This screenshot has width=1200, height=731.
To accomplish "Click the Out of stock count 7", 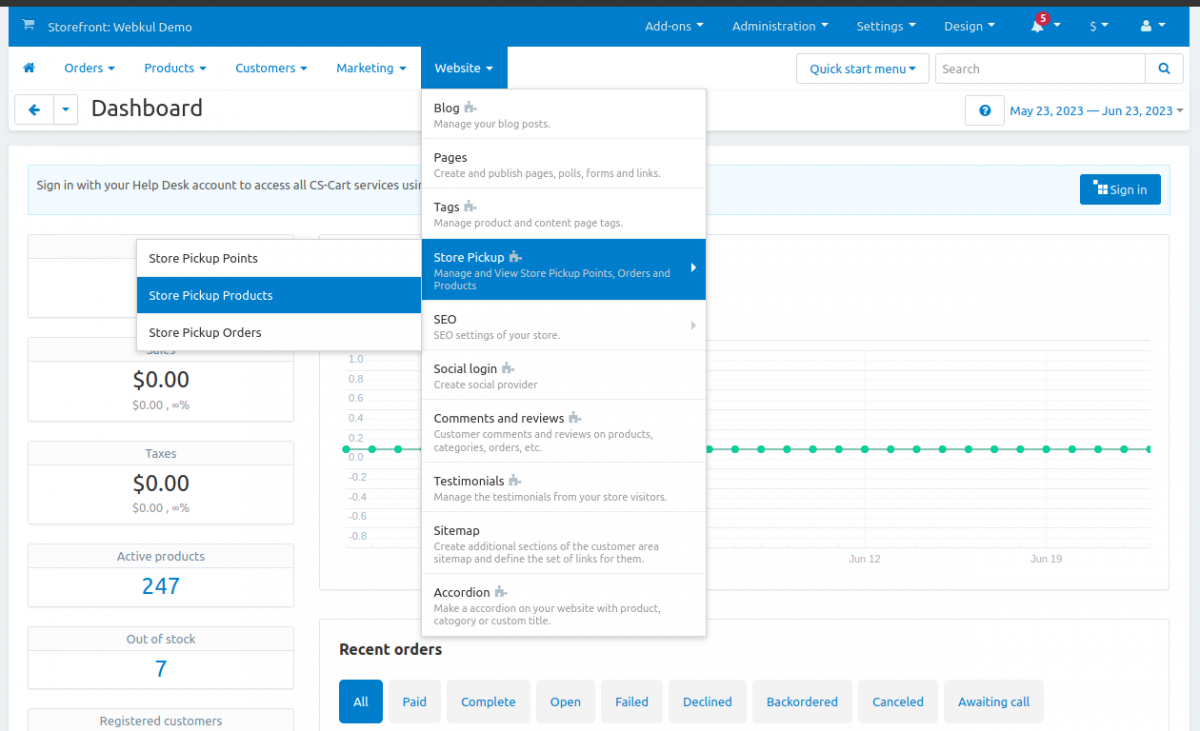I will coord(161,669).
